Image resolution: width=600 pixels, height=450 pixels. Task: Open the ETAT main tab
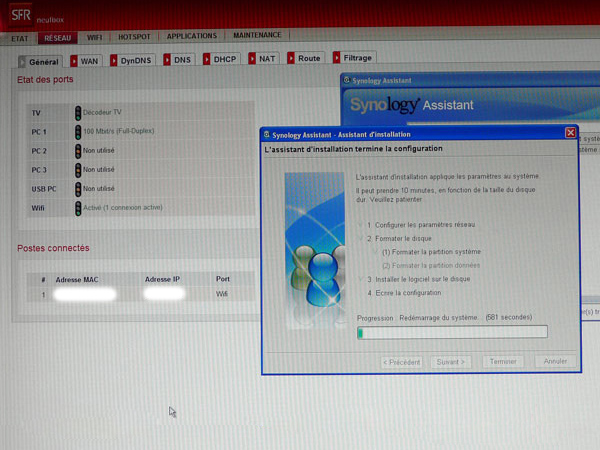coord(20,39)
